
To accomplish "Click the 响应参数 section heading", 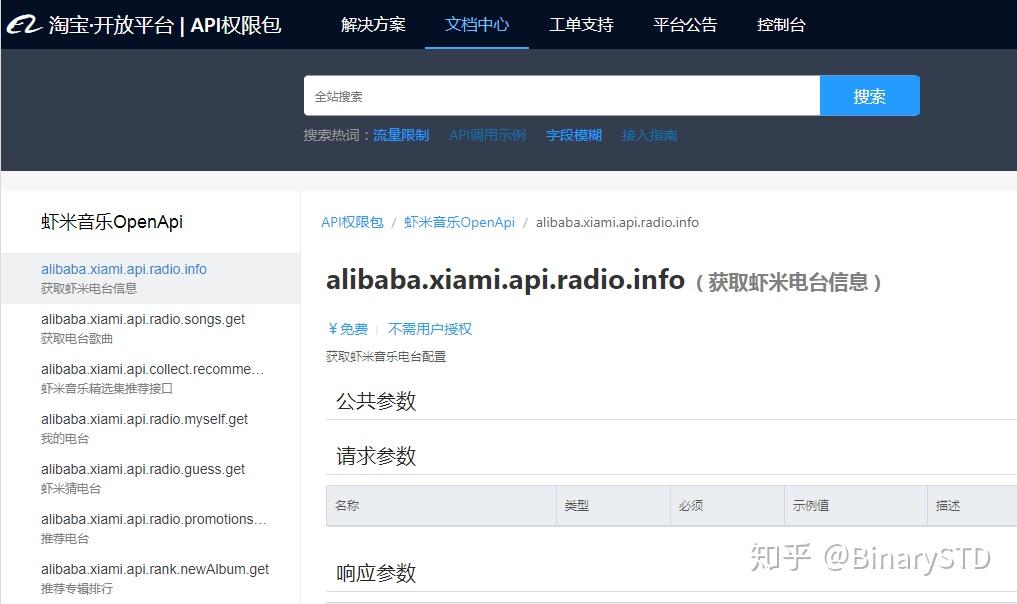I will coord(376,573).
